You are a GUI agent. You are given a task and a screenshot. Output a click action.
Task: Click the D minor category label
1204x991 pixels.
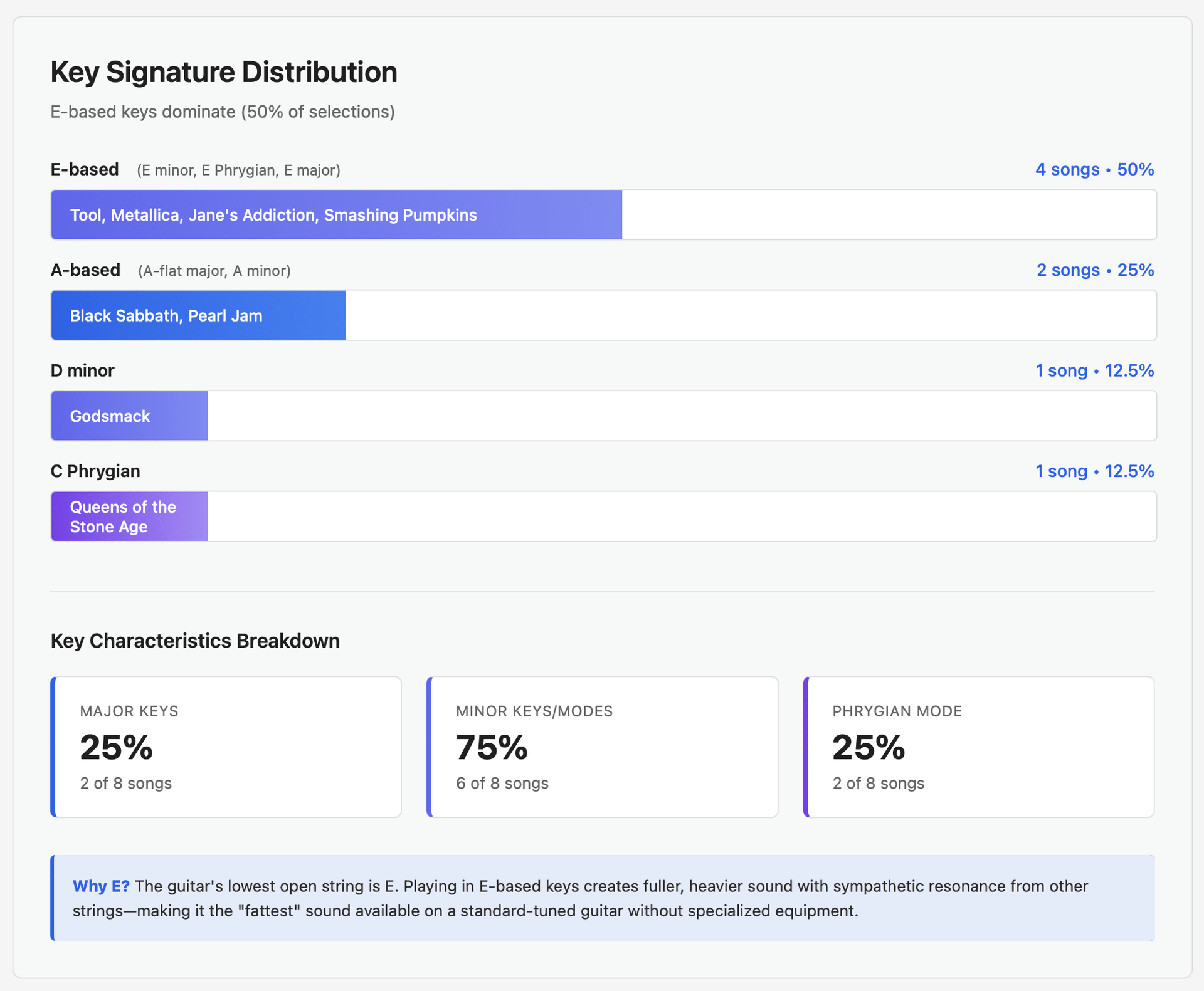[82, 370]
